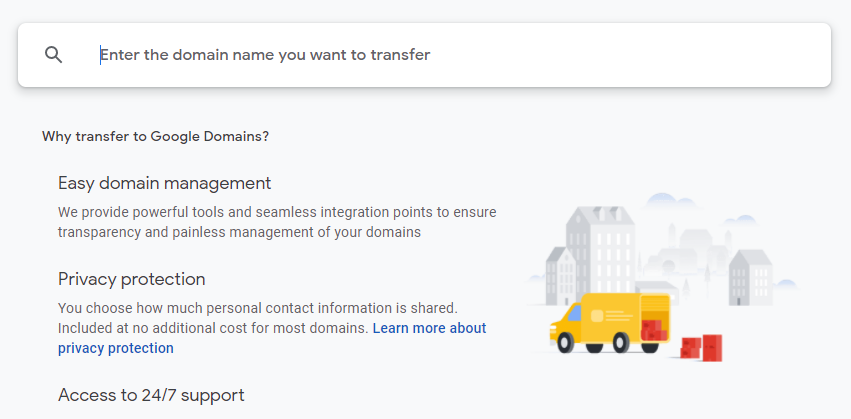Screen dimensions: 851x419
Task: Select the 'Why transfer to Google Domains?' heading
Action: click(x=155, y=136)
